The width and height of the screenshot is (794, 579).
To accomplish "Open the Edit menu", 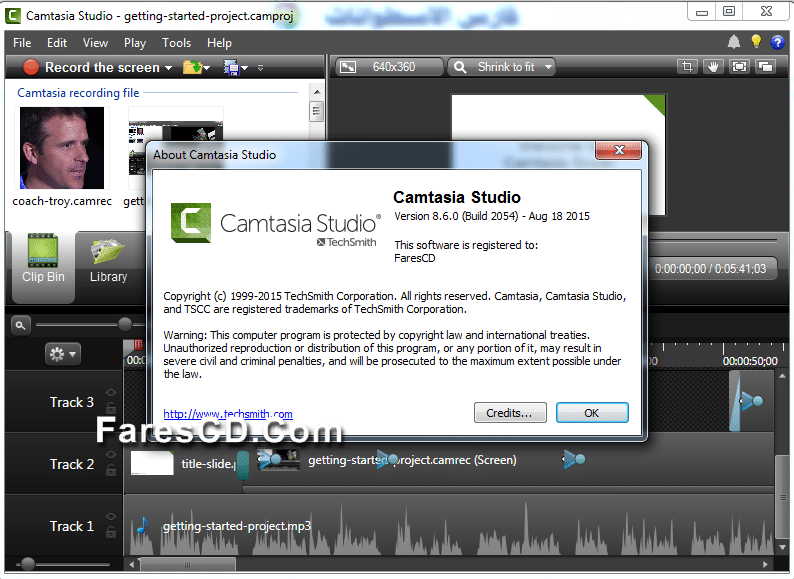I will 57,43.
